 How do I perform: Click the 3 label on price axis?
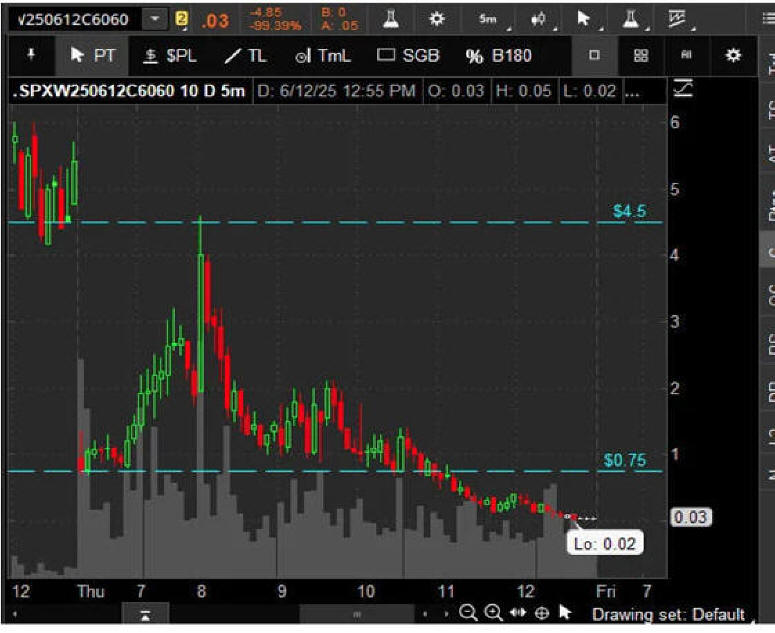tap(675, 322)
